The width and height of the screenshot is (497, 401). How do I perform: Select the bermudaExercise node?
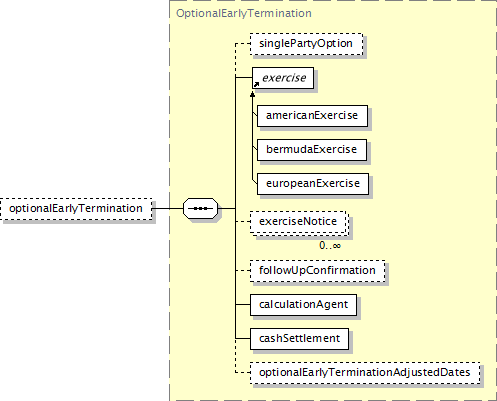pos(312,150)
